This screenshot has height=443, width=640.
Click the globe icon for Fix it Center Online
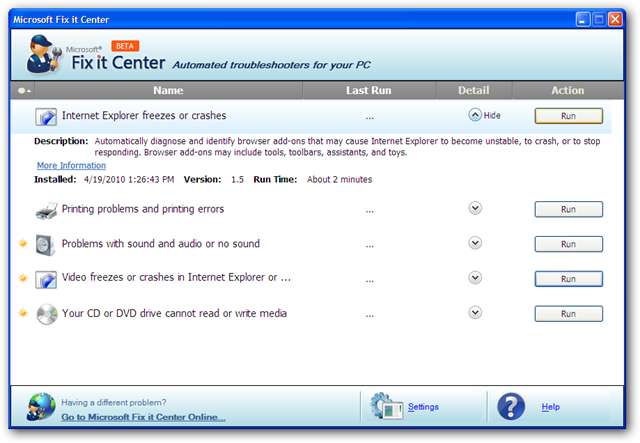click(42, 408)
